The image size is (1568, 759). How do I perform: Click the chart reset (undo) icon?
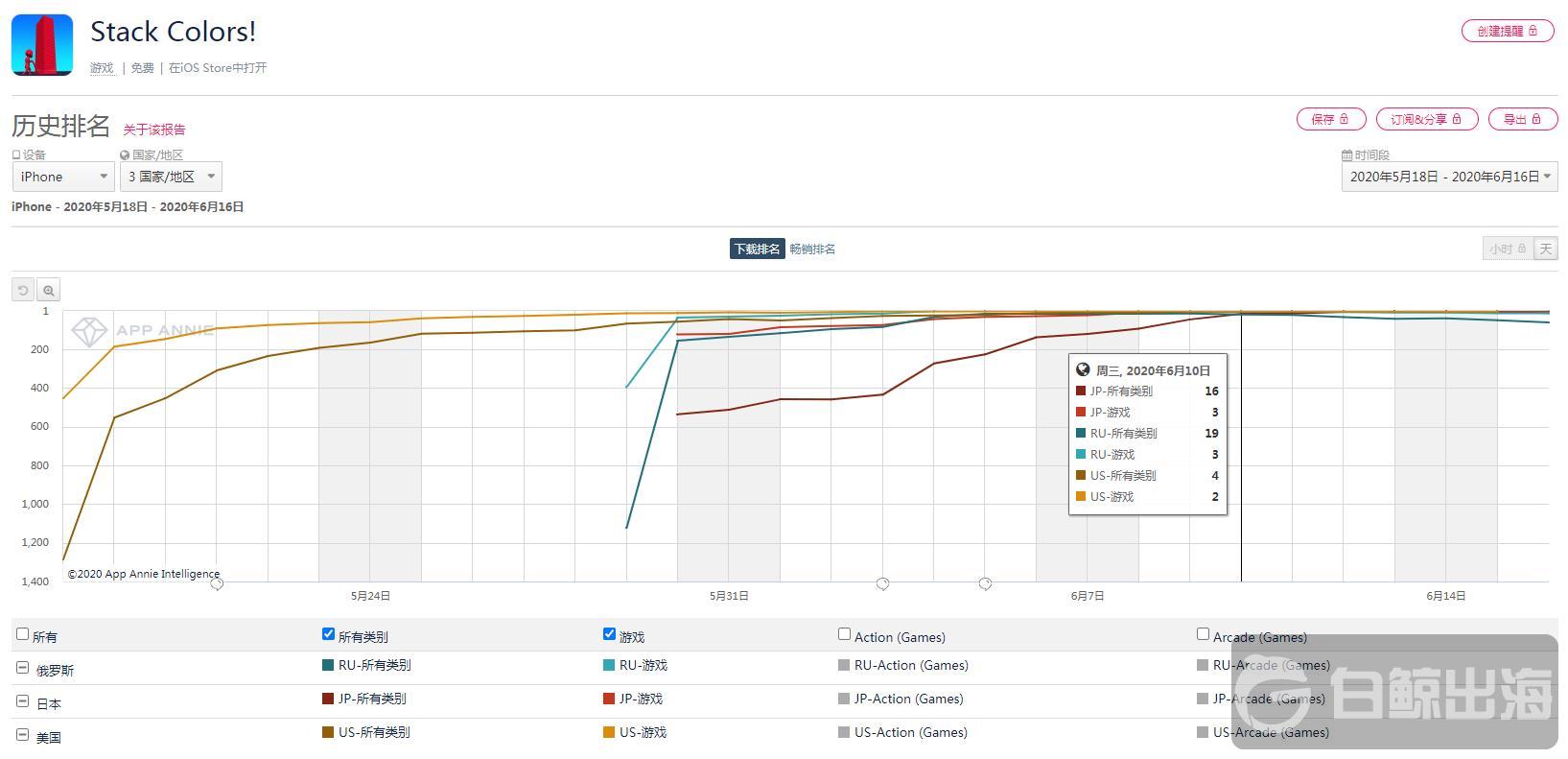pyautogui.click(x=23, y=290)
